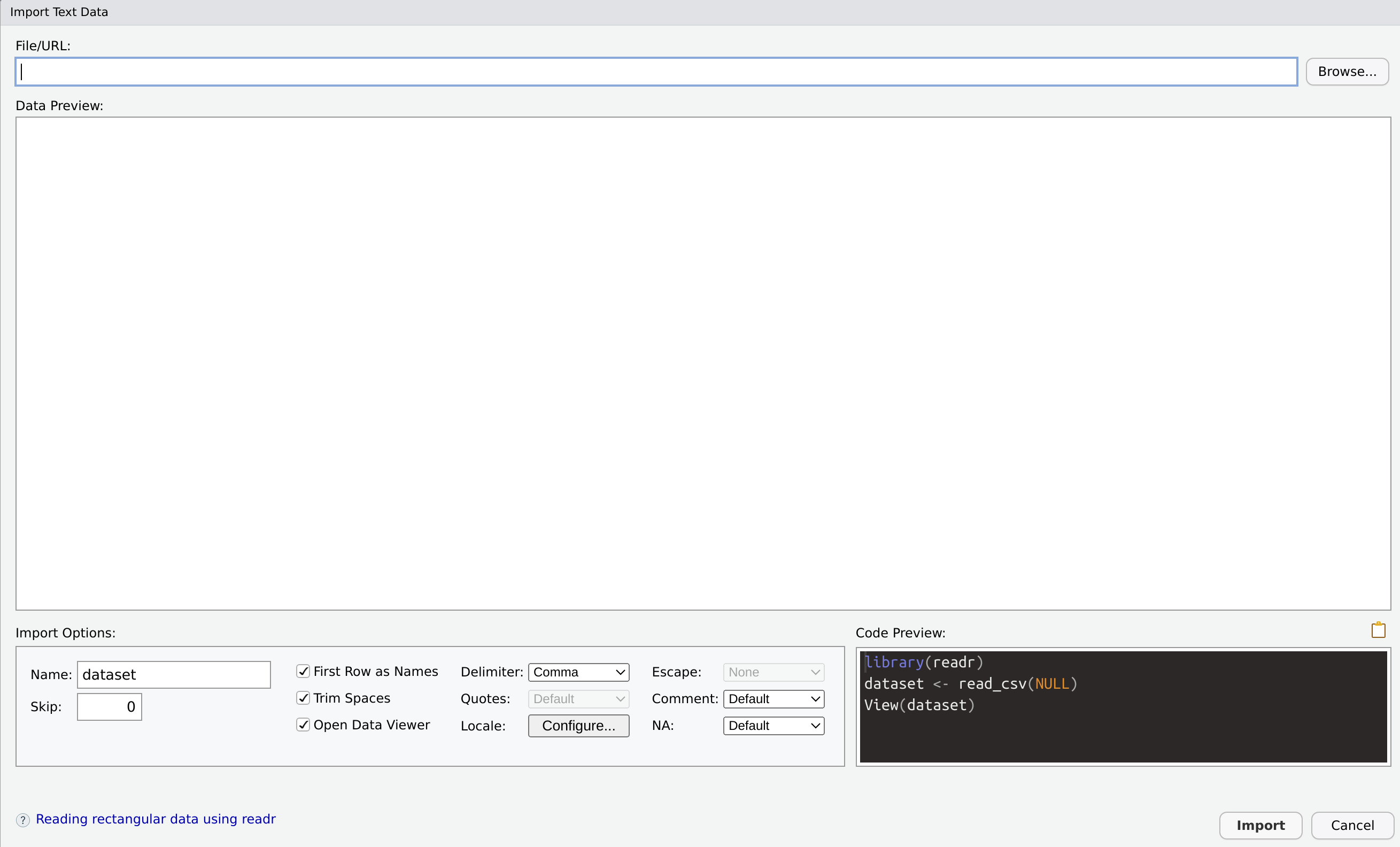This screenshot has width=1400, height=847.
Task: Uncheck First Row as Names
Action: click(304, 672)
